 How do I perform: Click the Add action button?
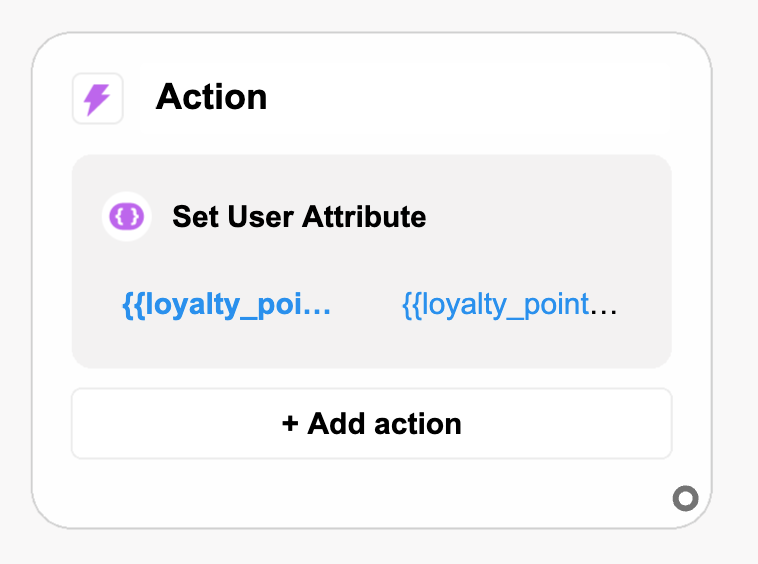coord(372,423)
